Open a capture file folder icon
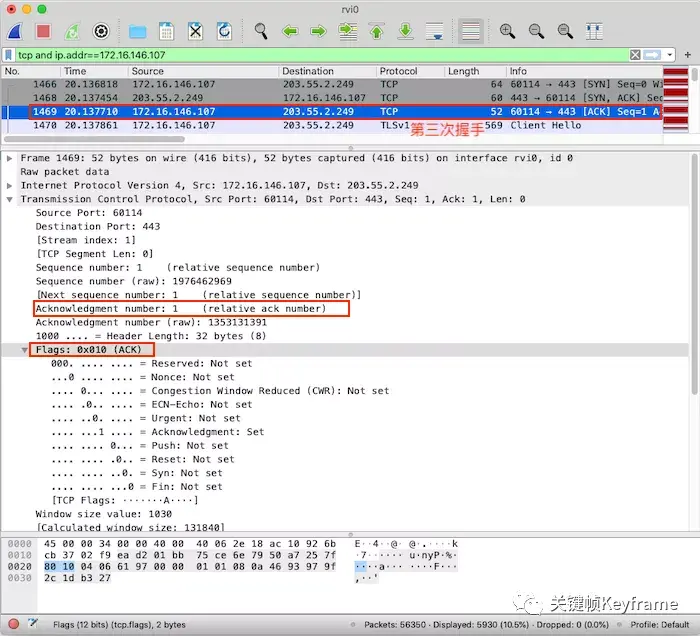 pos(138,31)
